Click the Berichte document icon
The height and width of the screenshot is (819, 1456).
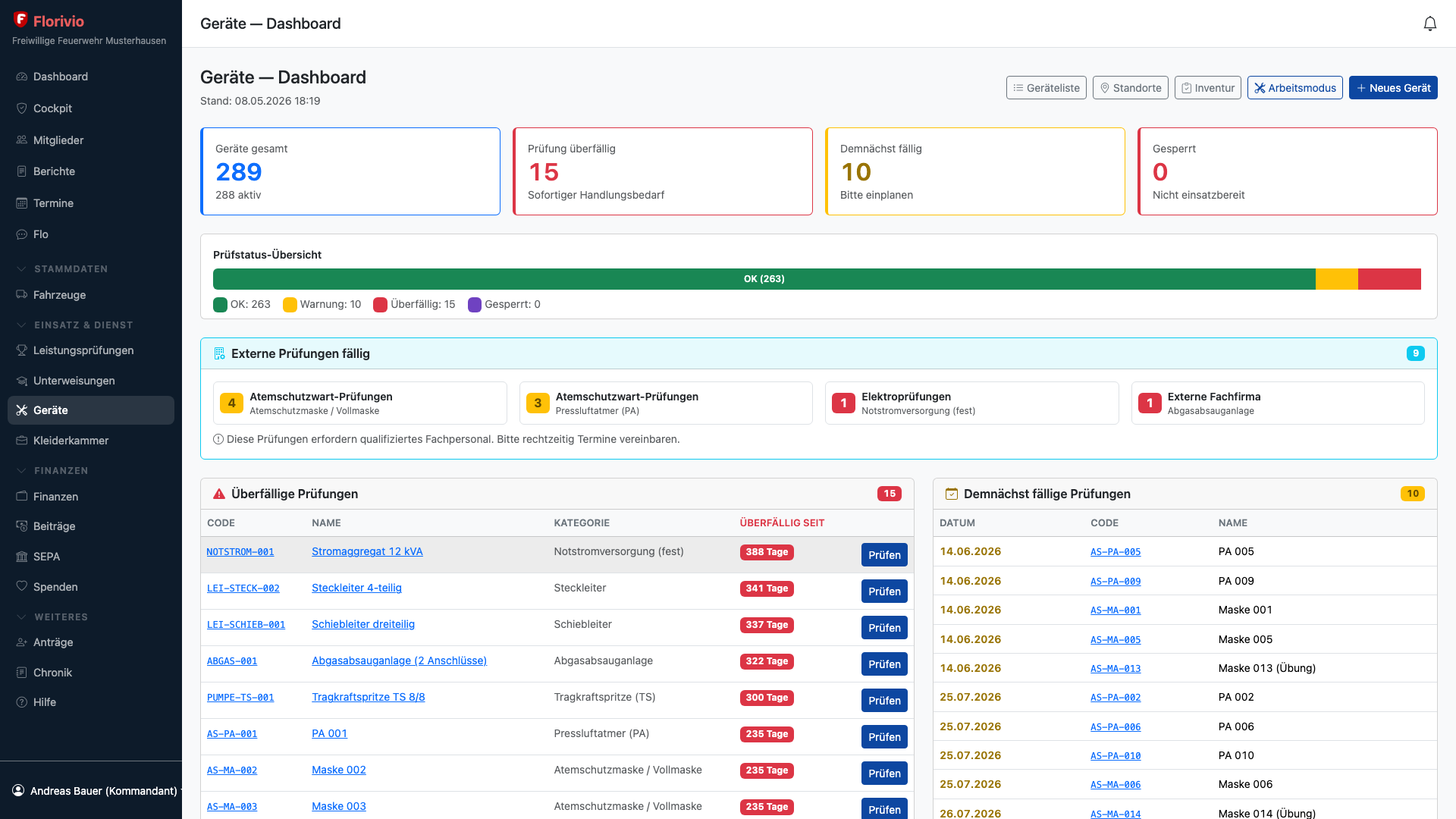(x=22, y=171)
